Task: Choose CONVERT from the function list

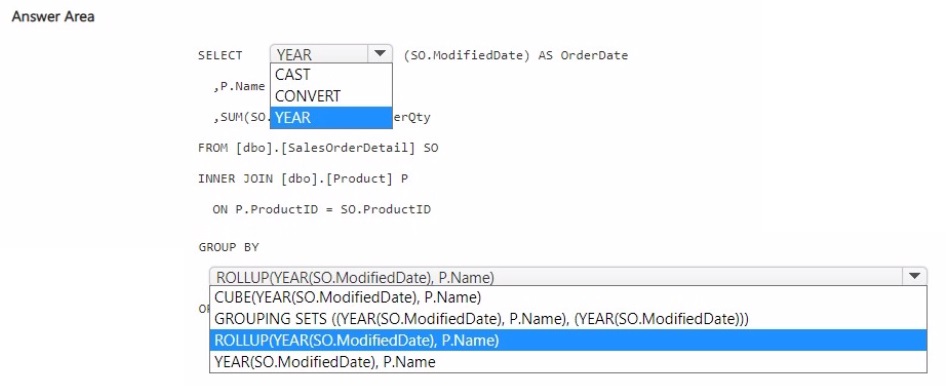Action: click(x=331, y=96)
